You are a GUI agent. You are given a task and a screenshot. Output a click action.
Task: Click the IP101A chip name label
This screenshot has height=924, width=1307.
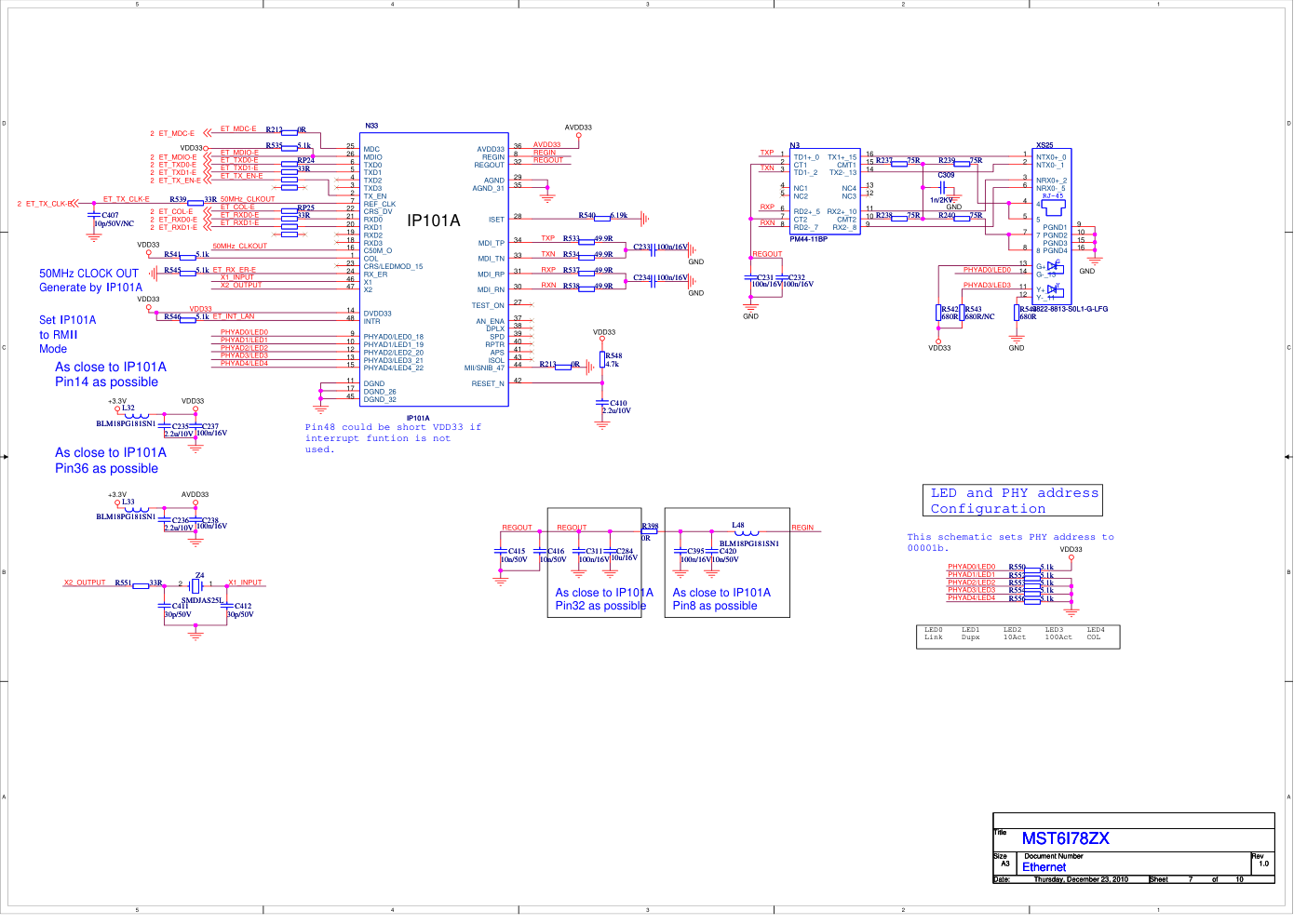pyautogui.click(x=433, y=221)
